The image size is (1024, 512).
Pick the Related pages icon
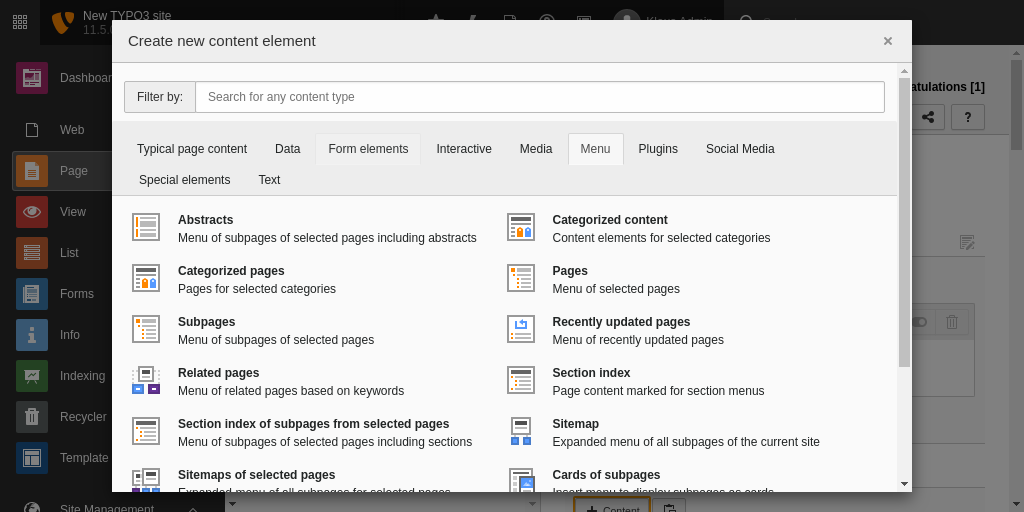pyautogui.click(x=146, y=380)
